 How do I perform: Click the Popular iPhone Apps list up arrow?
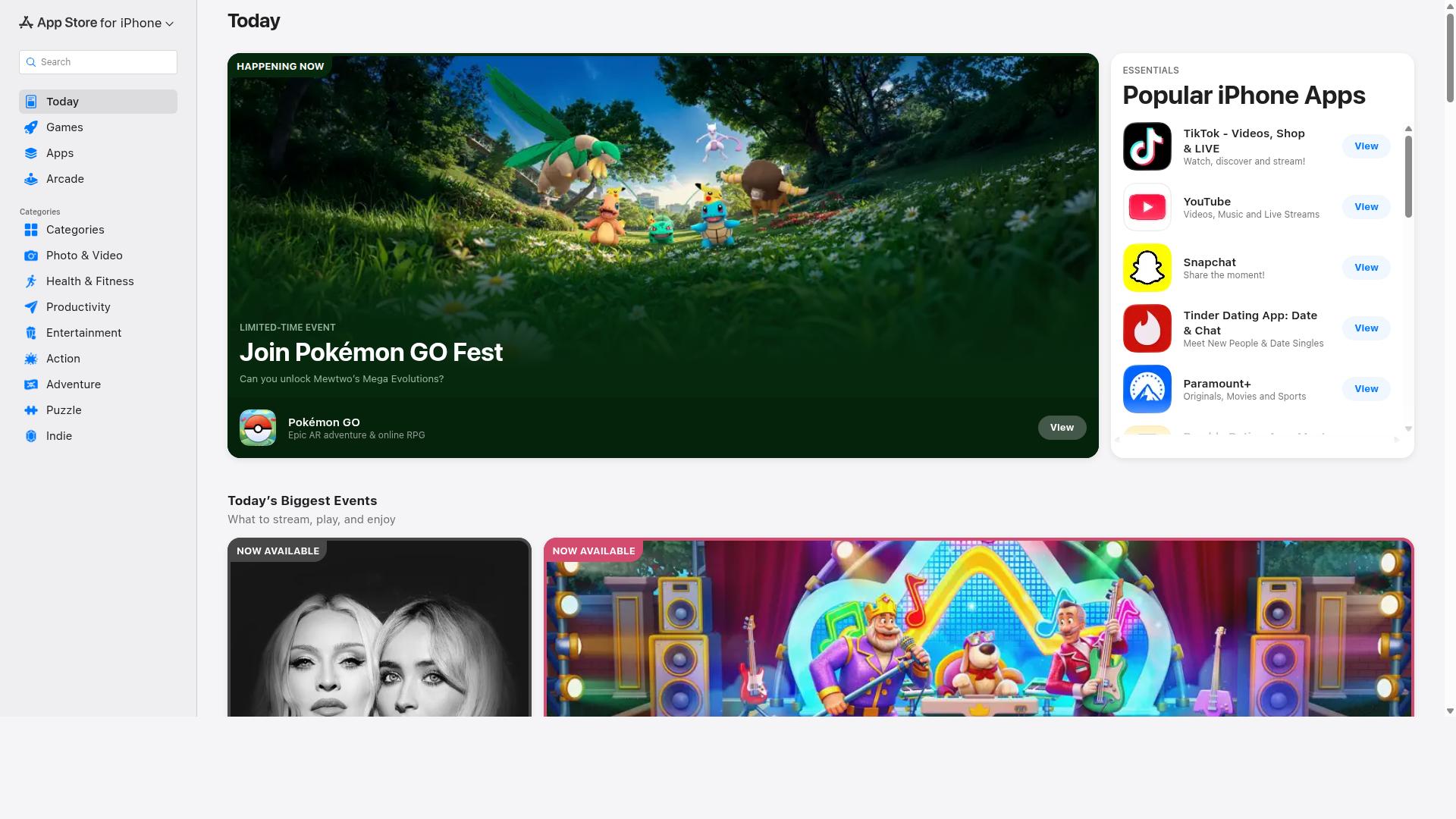[x=1408, y=129]
